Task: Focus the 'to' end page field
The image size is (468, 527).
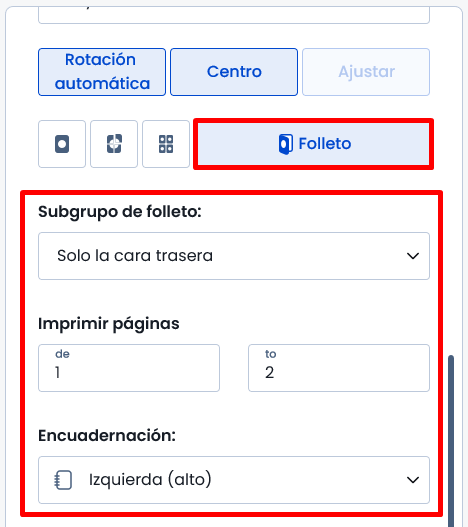Action: pos(339,368)
